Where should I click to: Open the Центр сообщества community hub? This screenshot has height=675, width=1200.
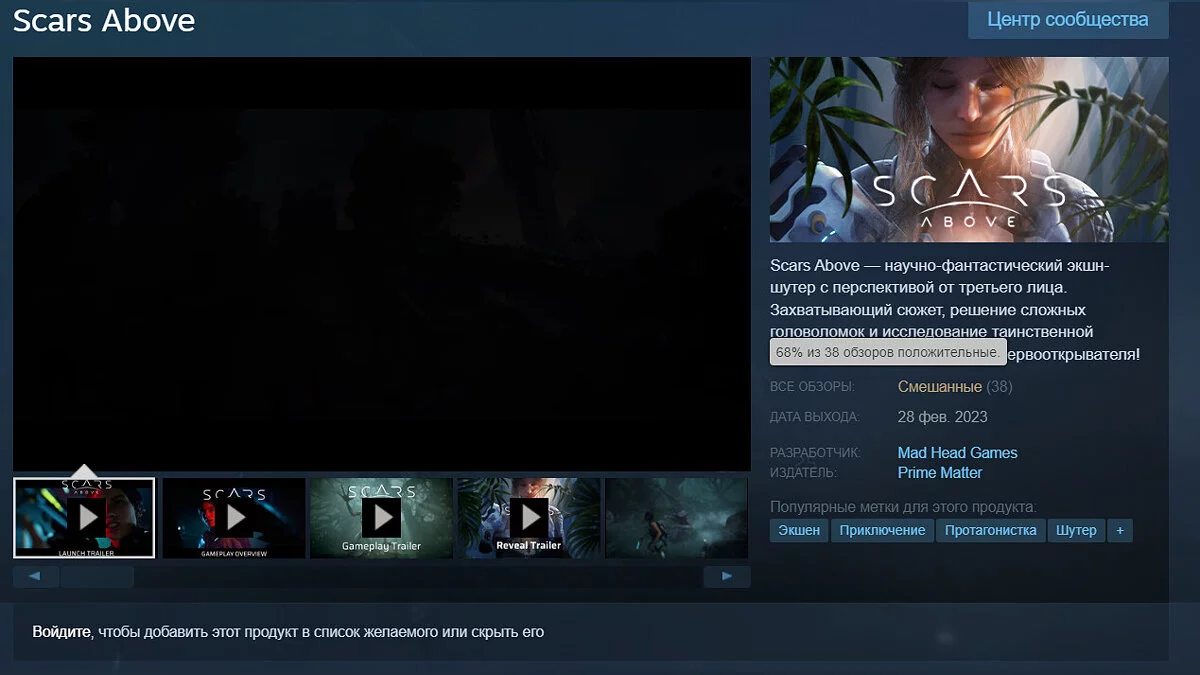pos(1068,19)
